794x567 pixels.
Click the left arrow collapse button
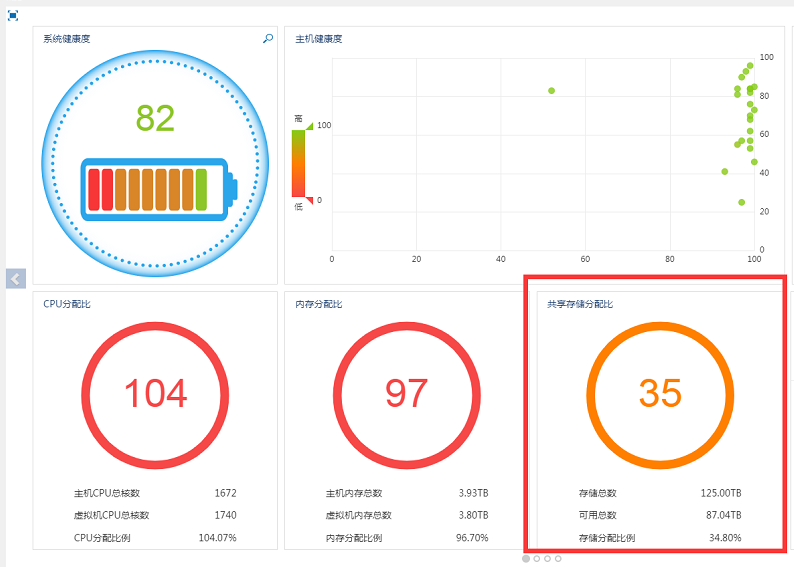click(x=16, y=278)
